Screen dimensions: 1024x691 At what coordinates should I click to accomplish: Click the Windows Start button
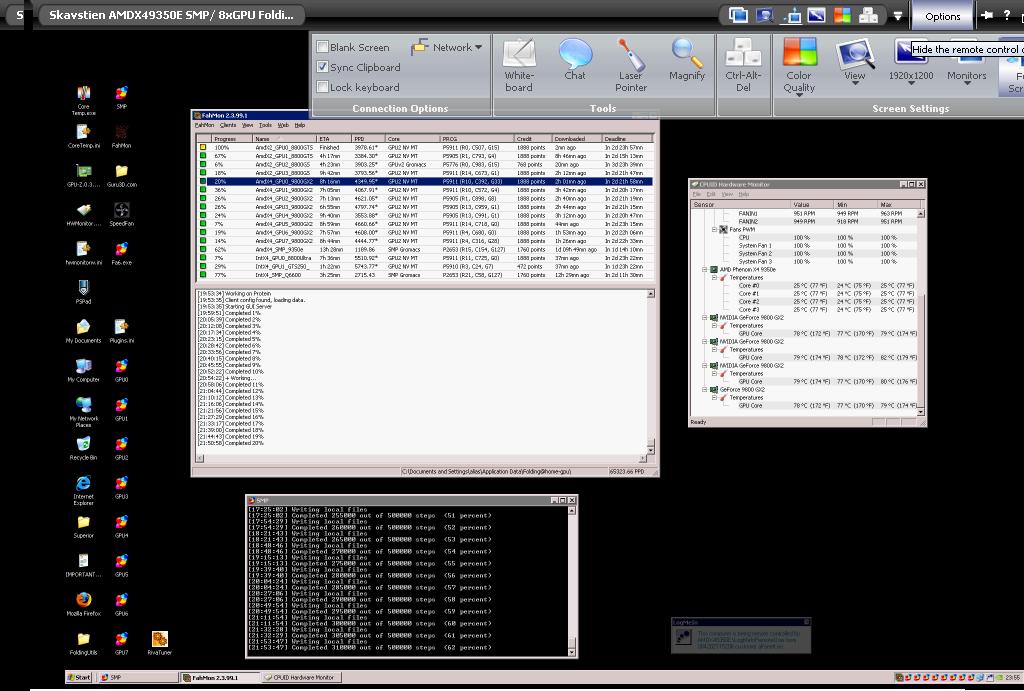coord(77,677)
